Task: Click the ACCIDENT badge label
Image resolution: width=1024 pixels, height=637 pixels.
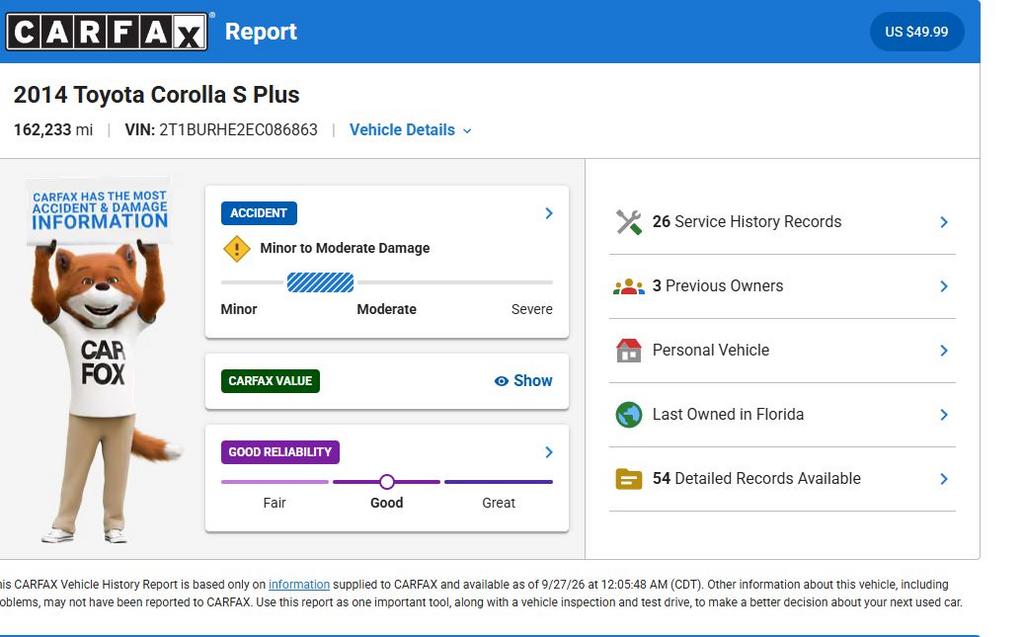Action: click(x=259, y=213)
